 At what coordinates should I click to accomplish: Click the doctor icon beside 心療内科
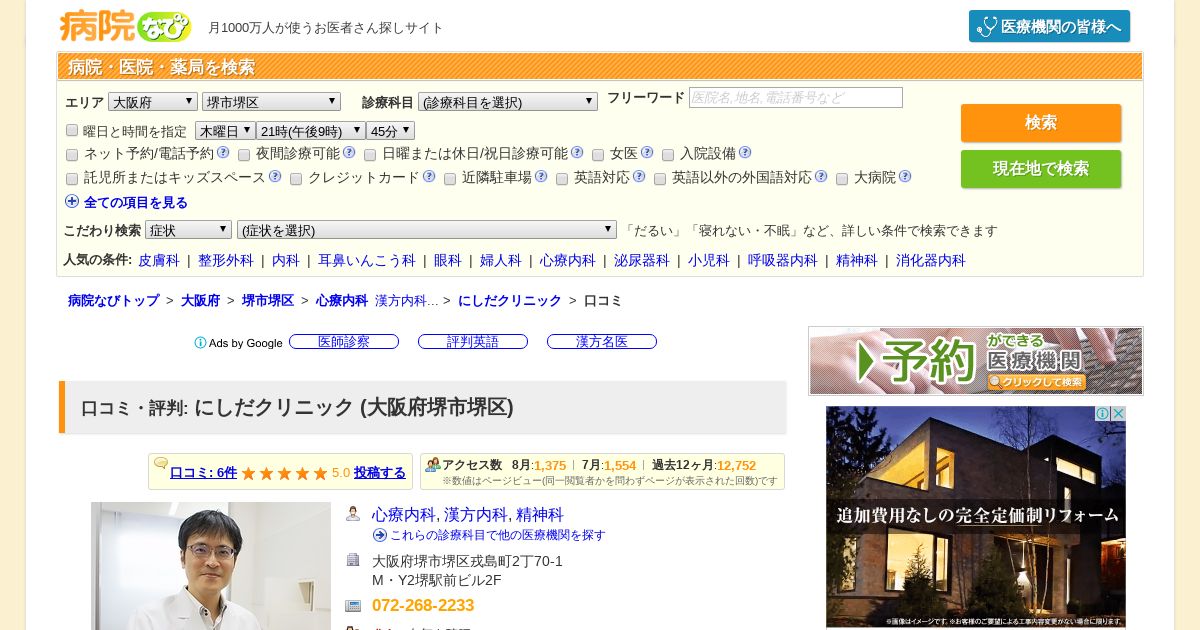pos(353,514)
